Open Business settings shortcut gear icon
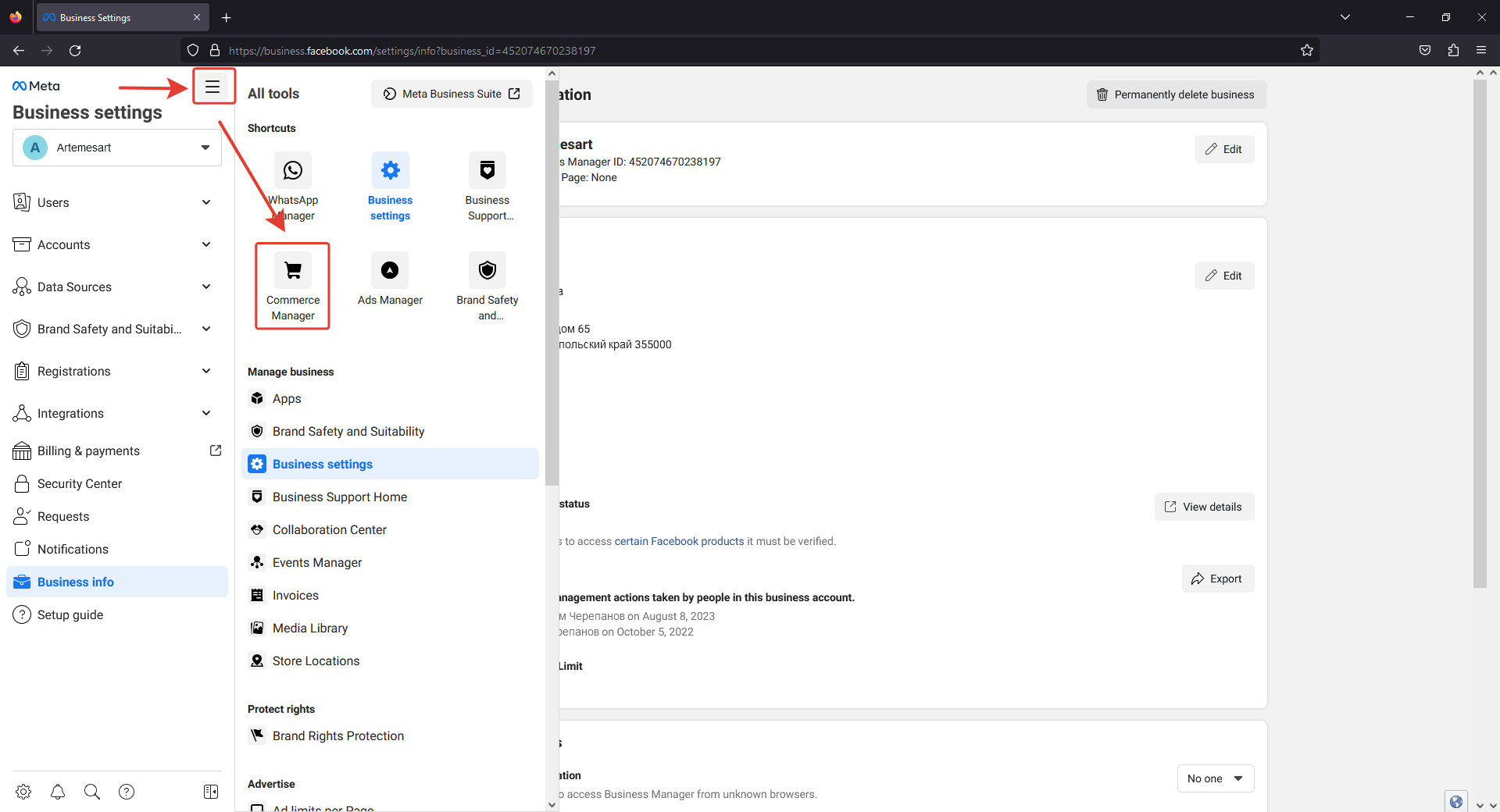 point(390,170)
